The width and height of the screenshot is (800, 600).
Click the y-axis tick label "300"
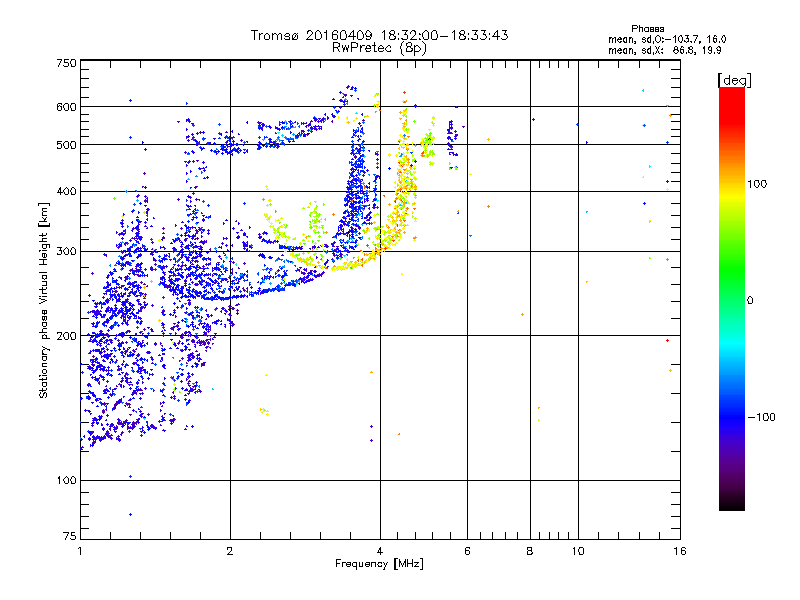[x=66, y=252]
